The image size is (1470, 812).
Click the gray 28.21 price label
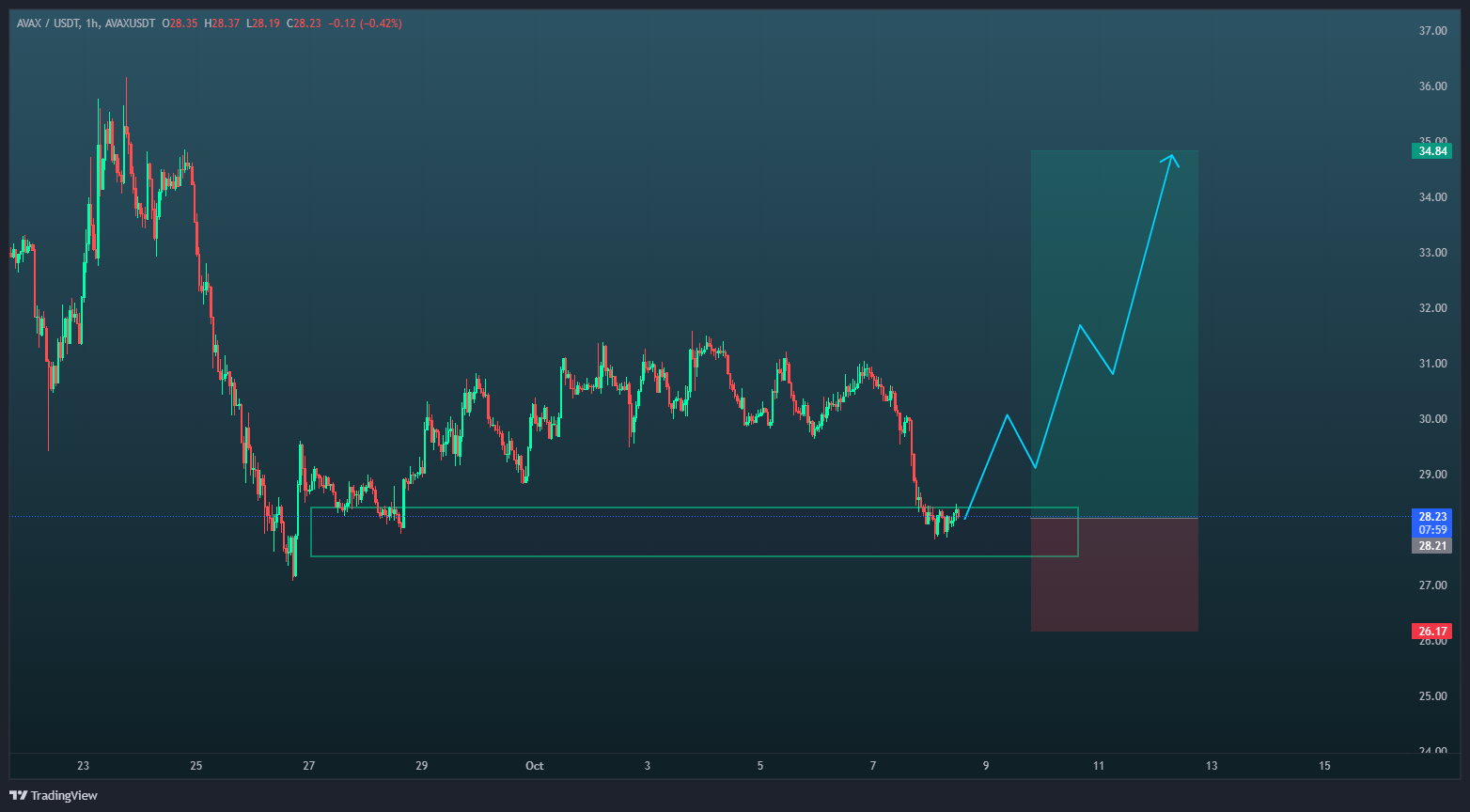(x=1432, y=546)
